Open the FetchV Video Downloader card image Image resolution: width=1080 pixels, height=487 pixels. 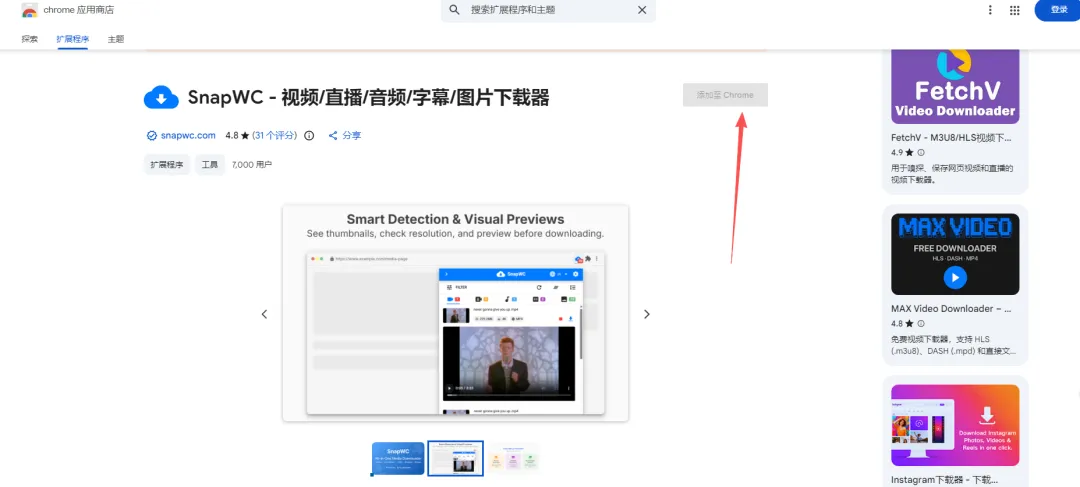pos(955,86)
